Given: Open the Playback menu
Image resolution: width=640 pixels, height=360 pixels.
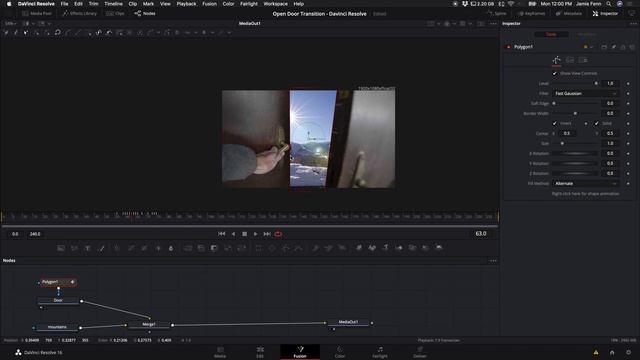Looking at the screenshot, I should click(186, 4).
